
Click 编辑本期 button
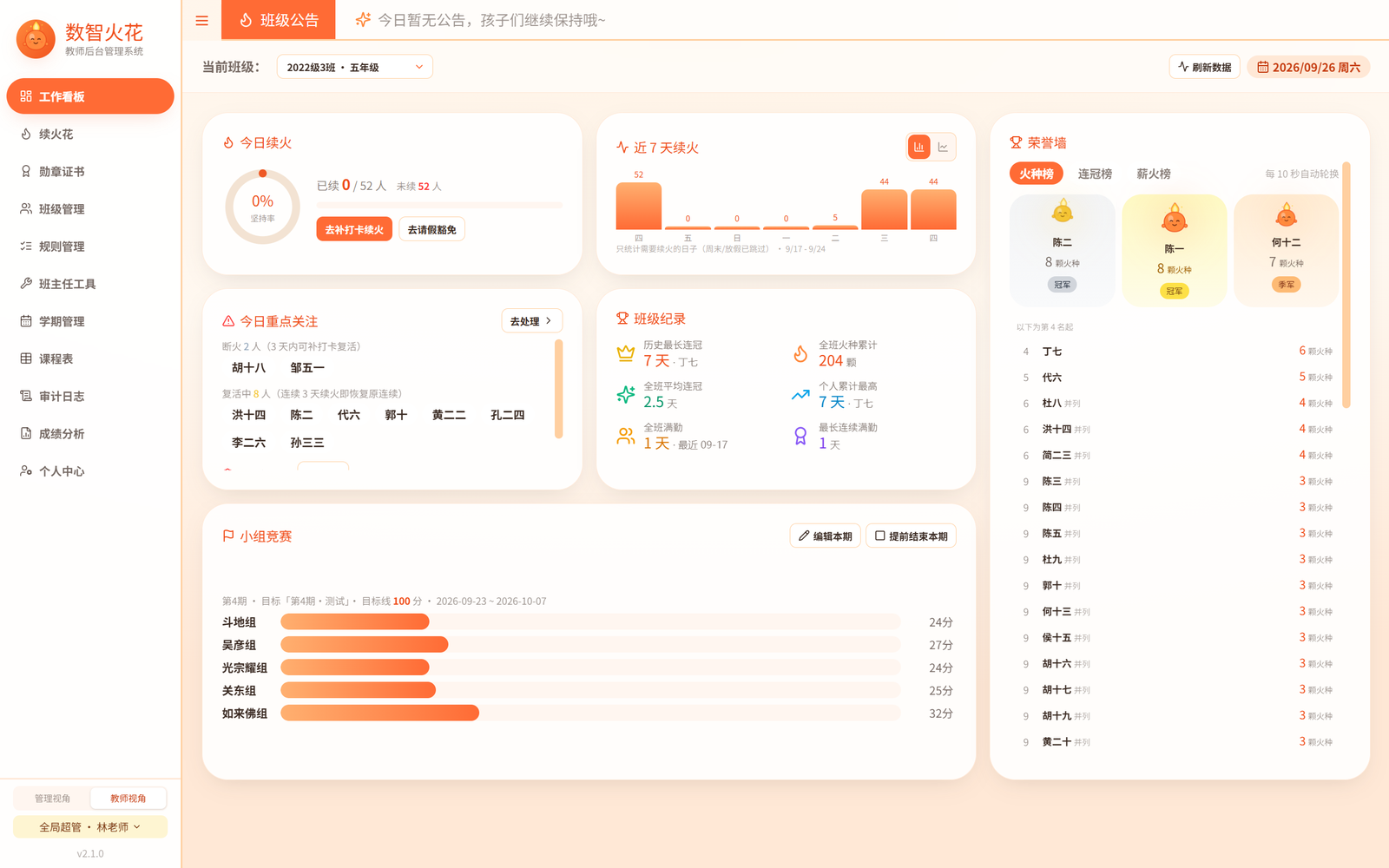825,536
